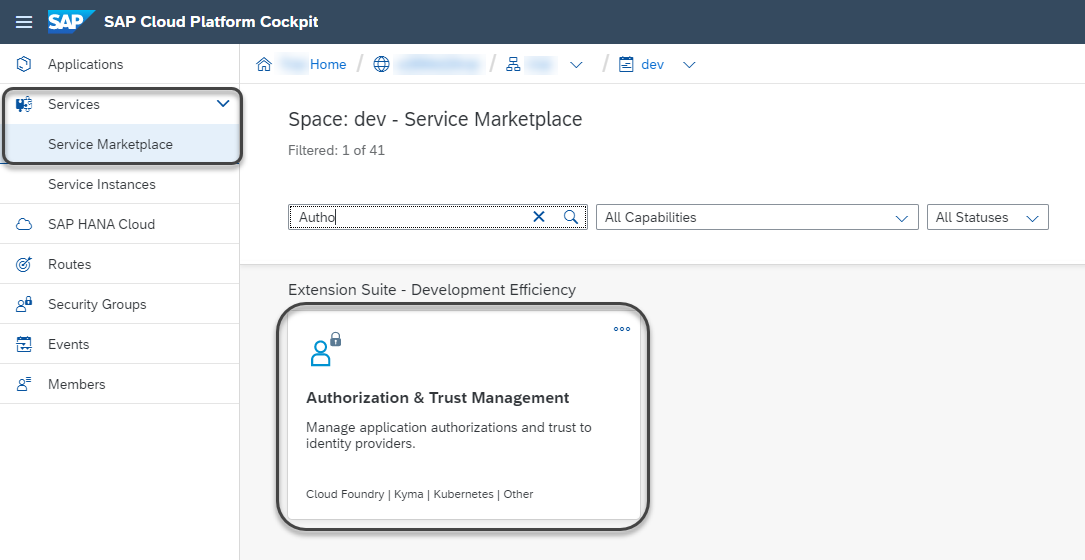Click the tile description about identity providers
Viewport: 1085px width, 560px height.
pyautogui.click(x=449, y=435)
